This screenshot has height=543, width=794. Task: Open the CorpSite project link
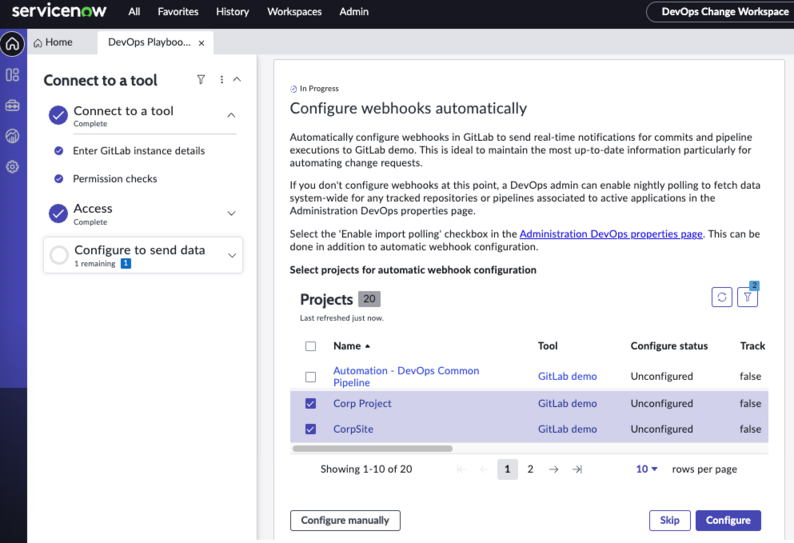tap(353, 429)
